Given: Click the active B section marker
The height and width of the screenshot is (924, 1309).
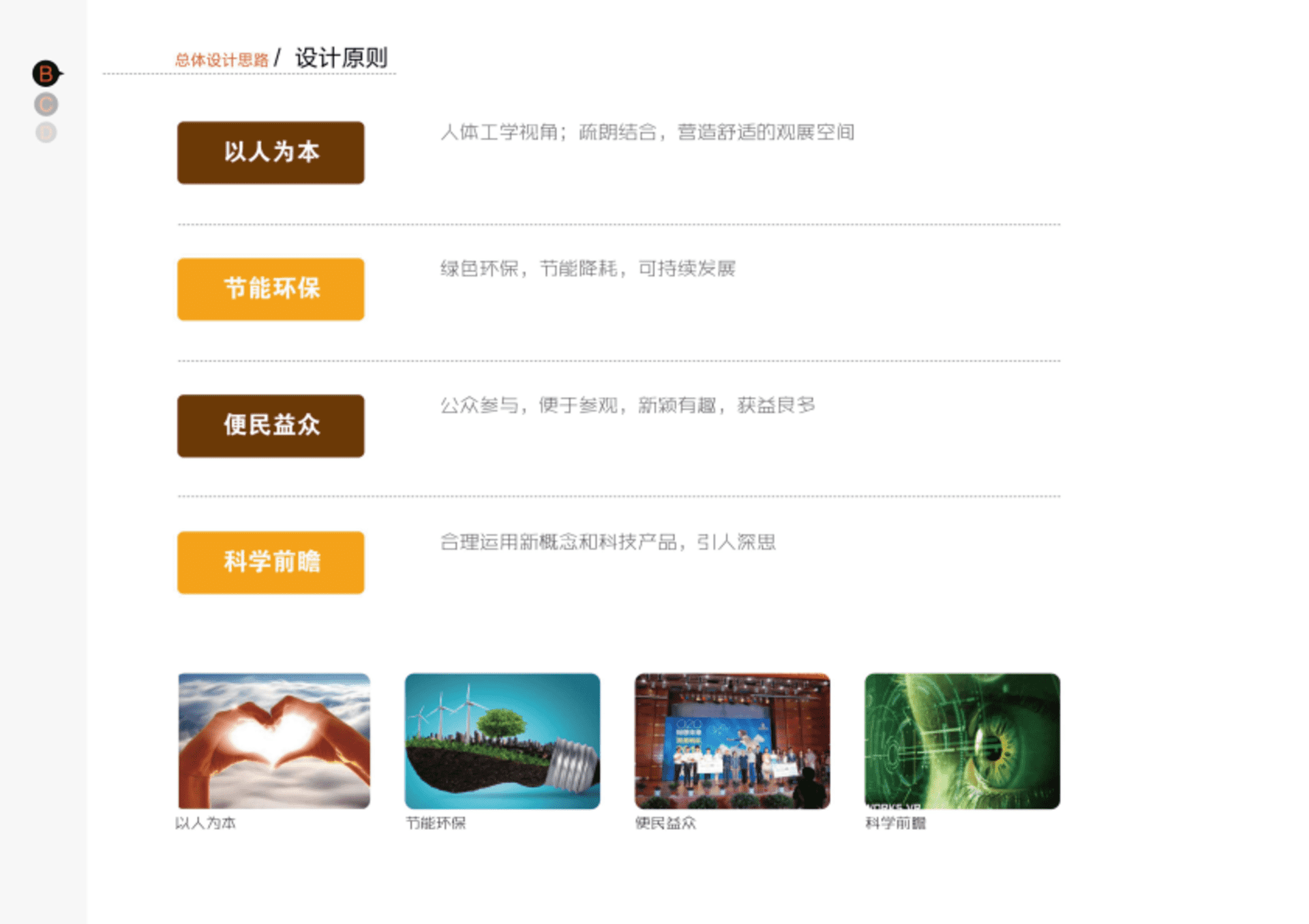Looking at the screenshot, I should point(46,74).
